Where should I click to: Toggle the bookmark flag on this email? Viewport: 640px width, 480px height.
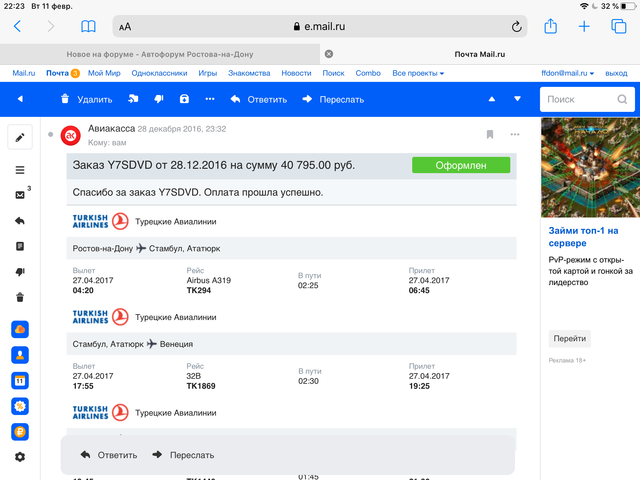[490, 134]
